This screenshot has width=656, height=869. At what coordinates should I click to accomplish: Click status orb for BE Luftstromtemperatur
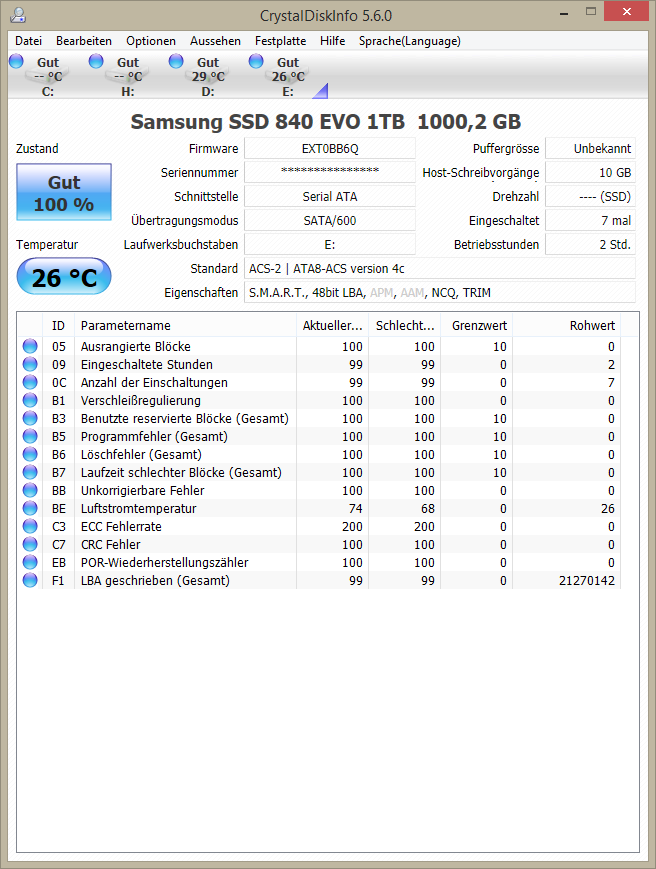(30, 508)
